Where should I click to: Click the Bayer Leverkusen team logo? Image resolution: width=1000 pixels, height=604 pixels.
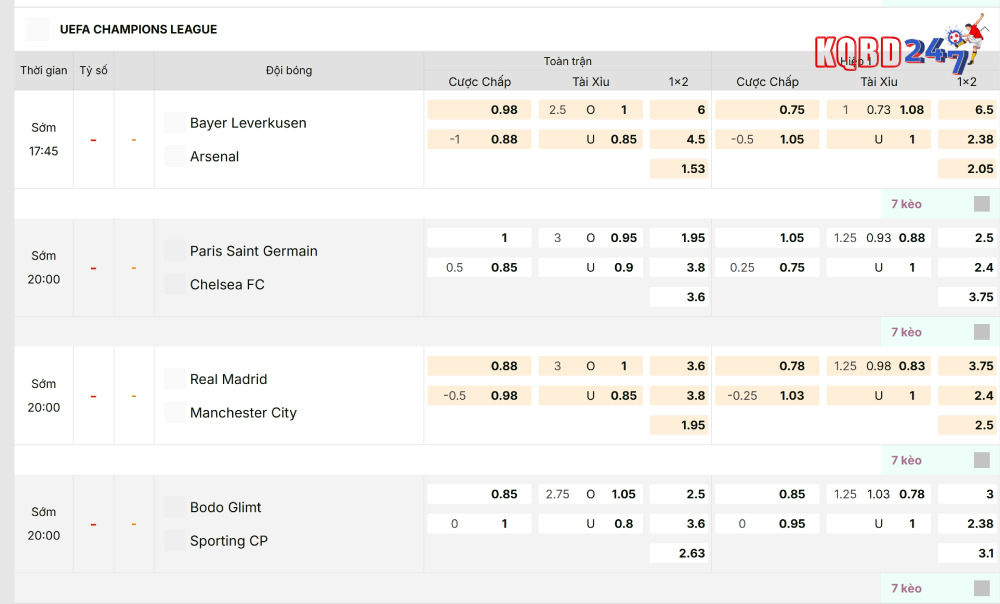coord(175,123)
